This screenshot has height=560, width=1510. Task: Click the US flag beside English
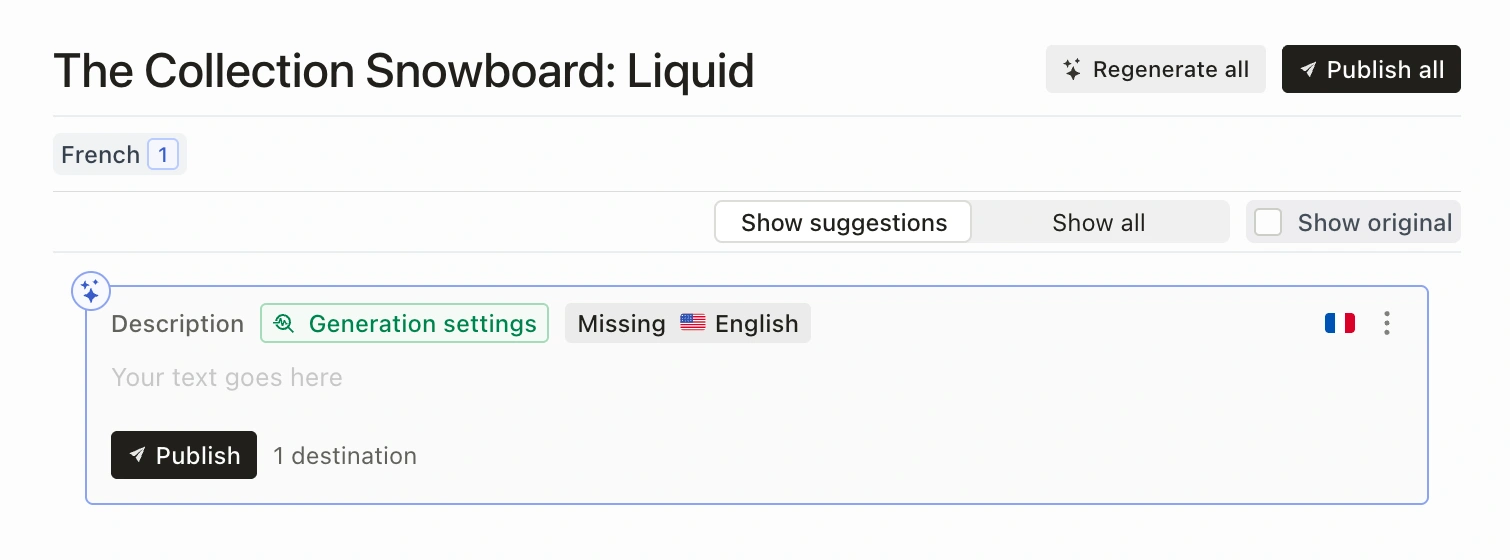(x=692, y=323)
